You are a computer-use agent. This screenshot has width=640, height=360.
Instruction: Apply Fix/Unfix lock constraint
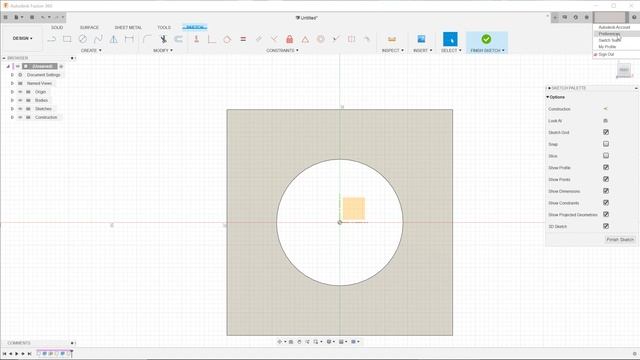coord(289,39)
